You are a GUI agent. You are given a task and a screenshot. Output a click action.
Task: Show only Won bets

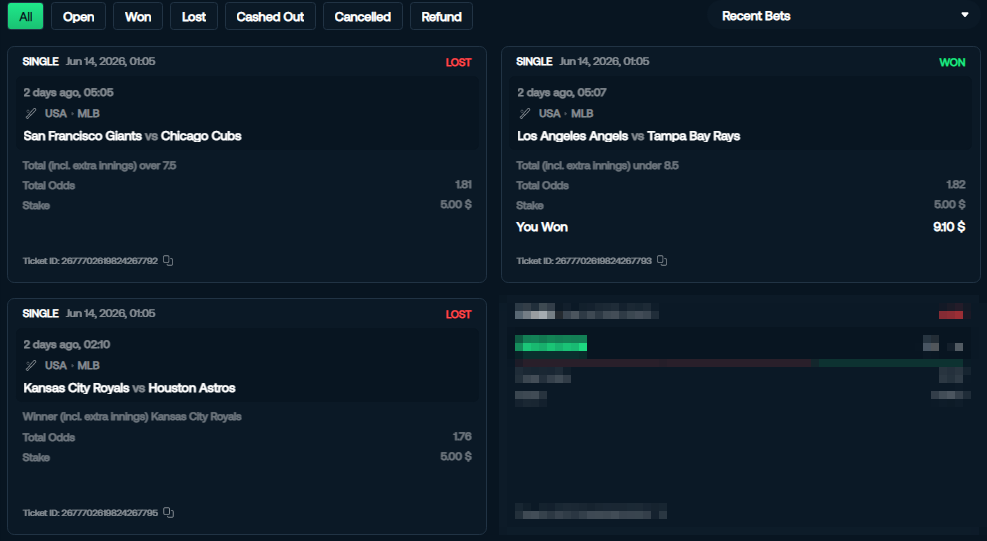pos(138,16)
